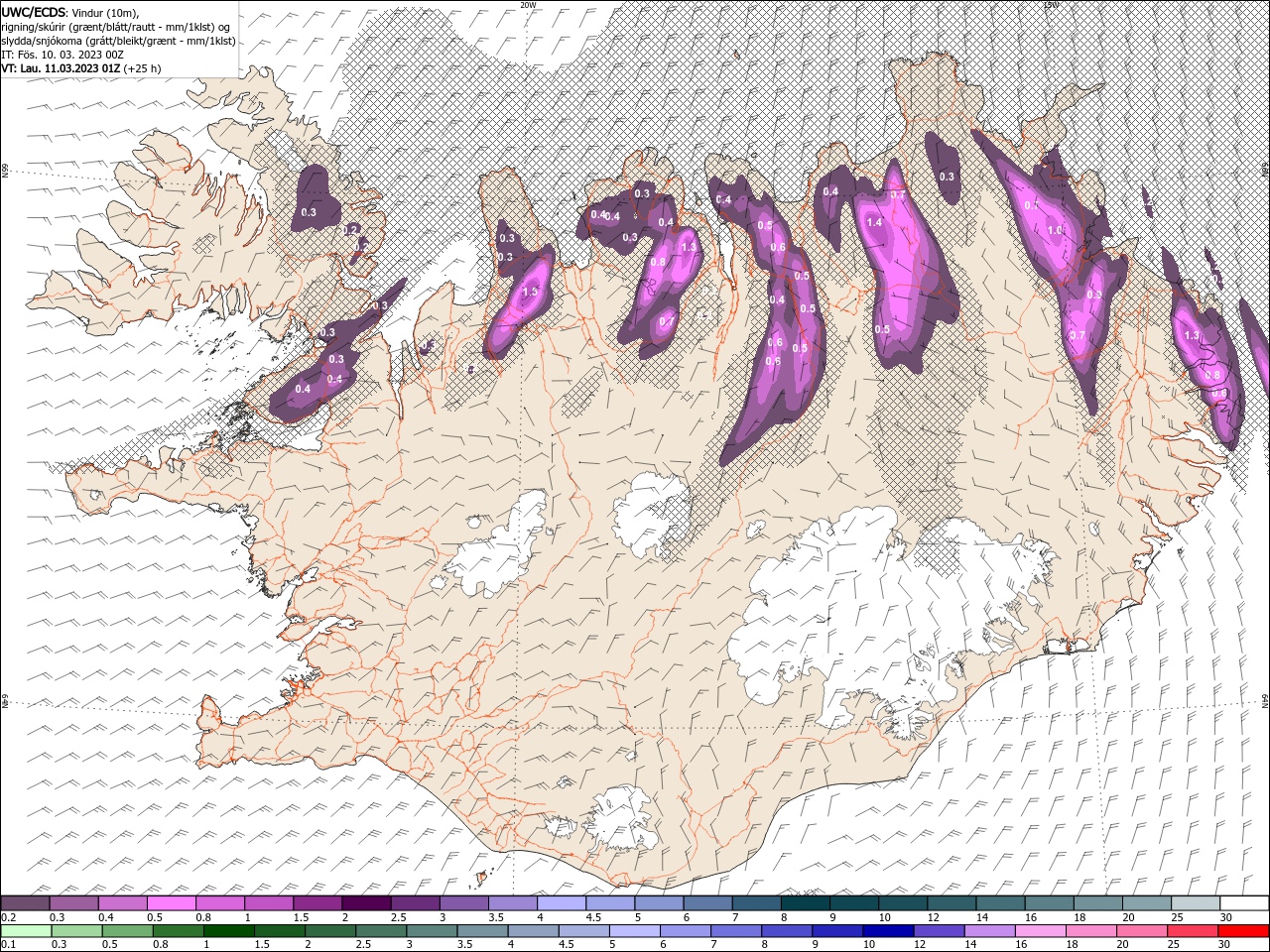
Task: Click the medium green 0.5 rain swatch
Action: [128, 931]
